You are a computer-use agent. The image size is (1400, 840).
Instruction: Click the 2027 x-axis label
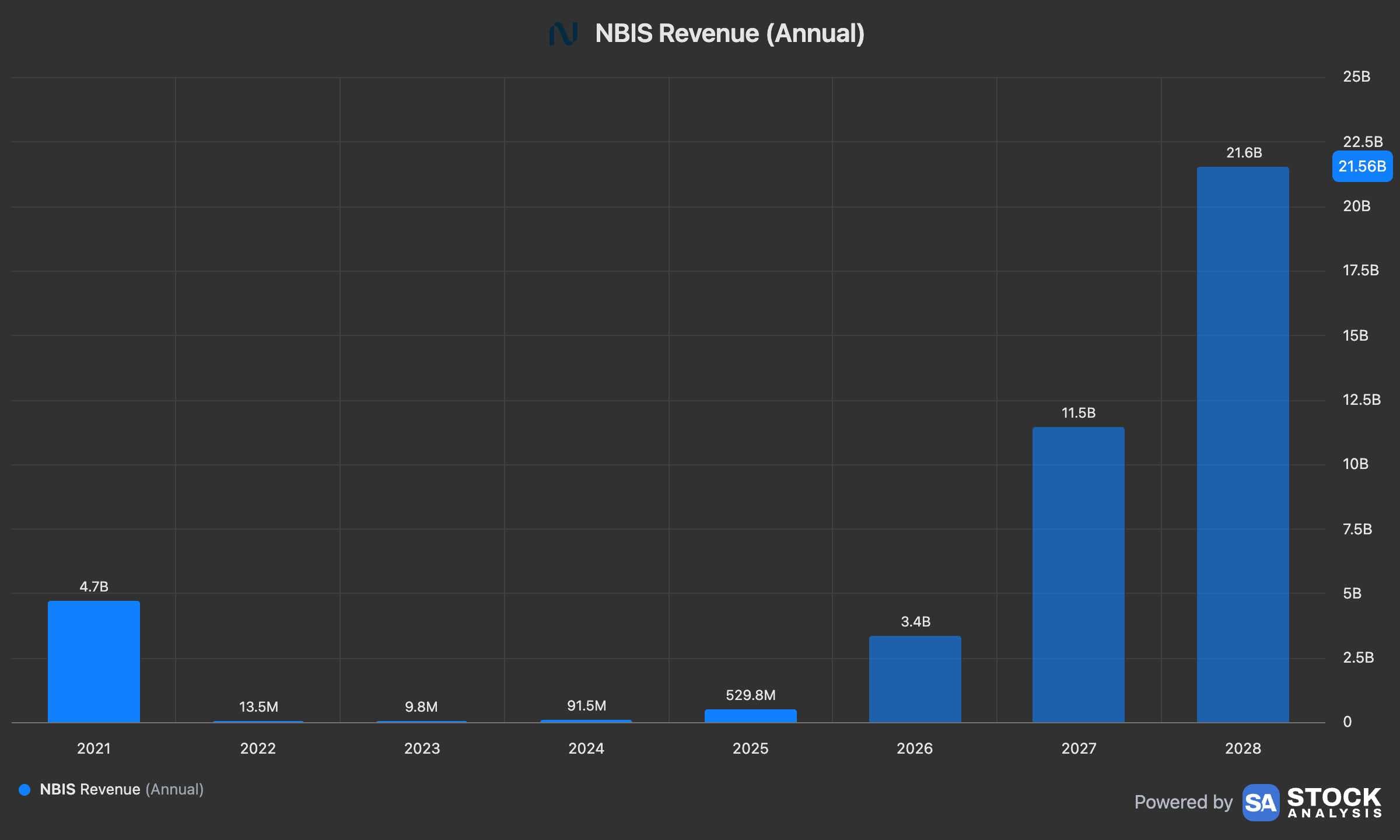coord(1079,748)
